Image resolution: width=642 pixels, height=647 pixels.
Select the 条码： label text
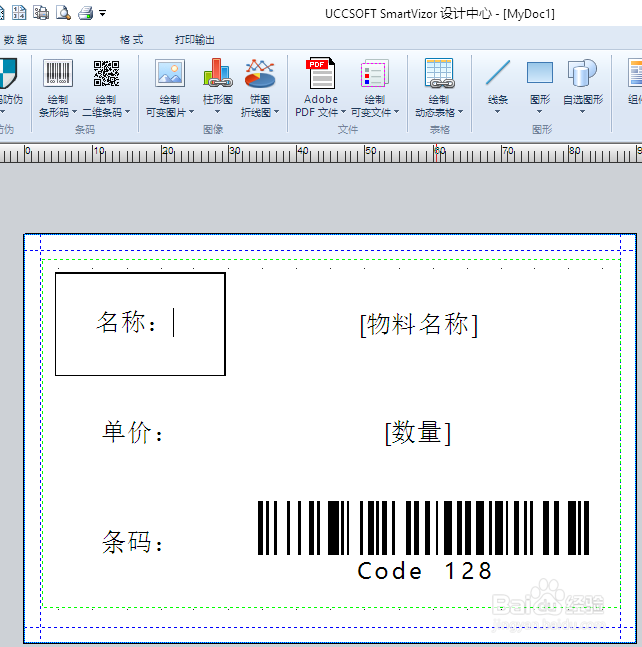click(132, 542)
